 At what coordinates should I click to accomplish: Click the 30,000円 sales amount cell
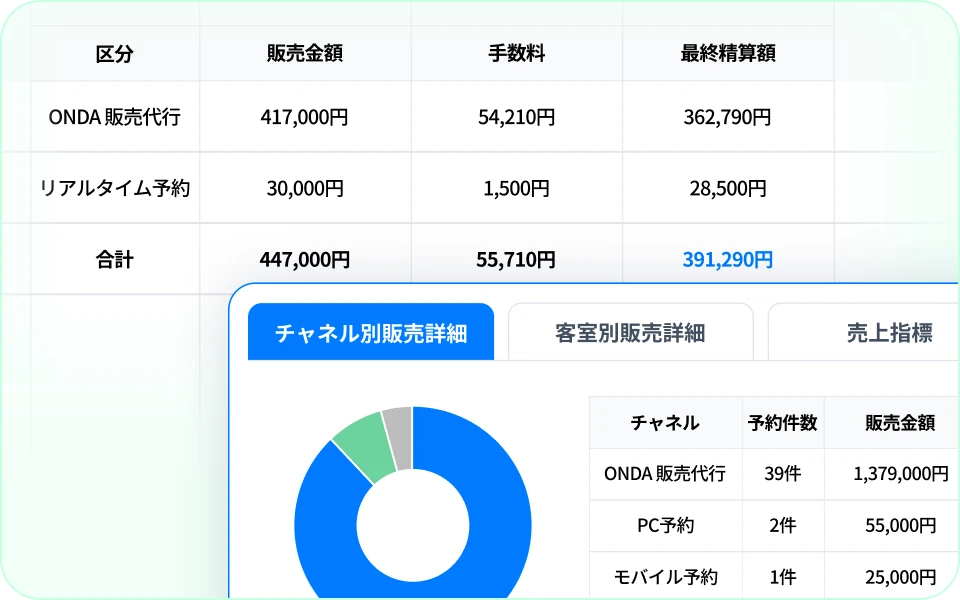point(304,188)
